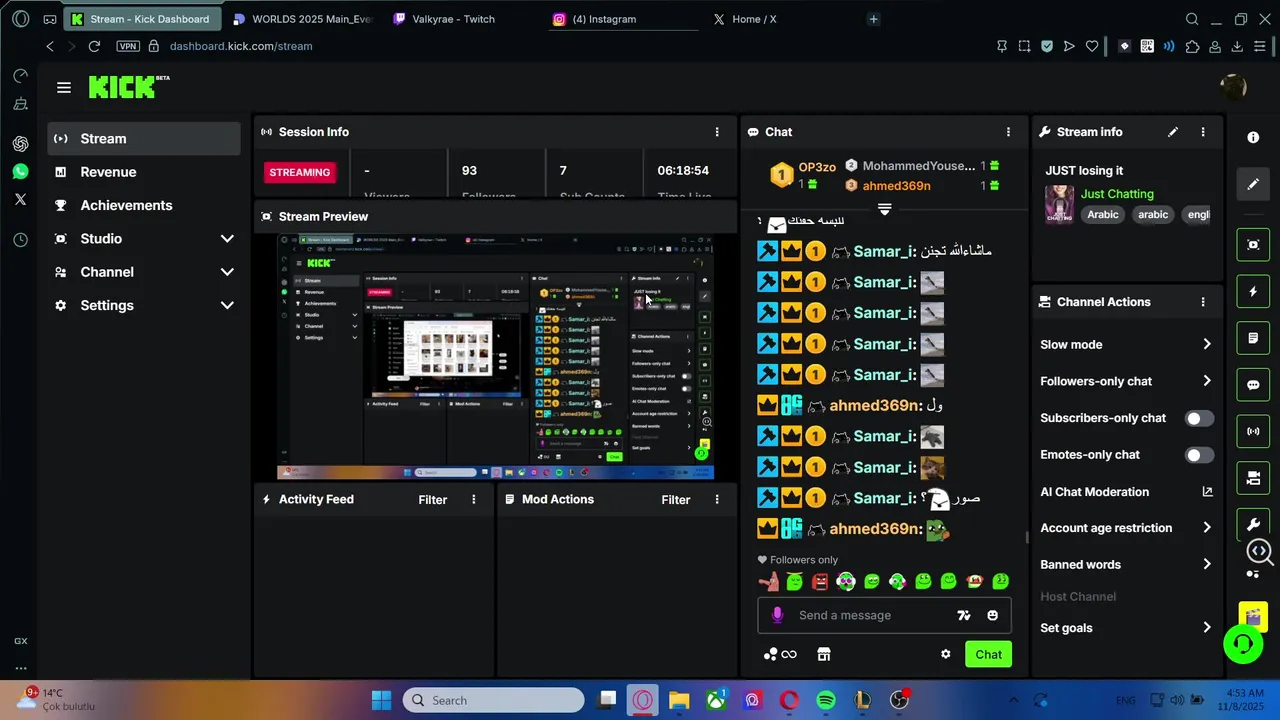Click the microphone icon in the message box
This screenshot has width=1280, height=720.
(x=777, y=615)
